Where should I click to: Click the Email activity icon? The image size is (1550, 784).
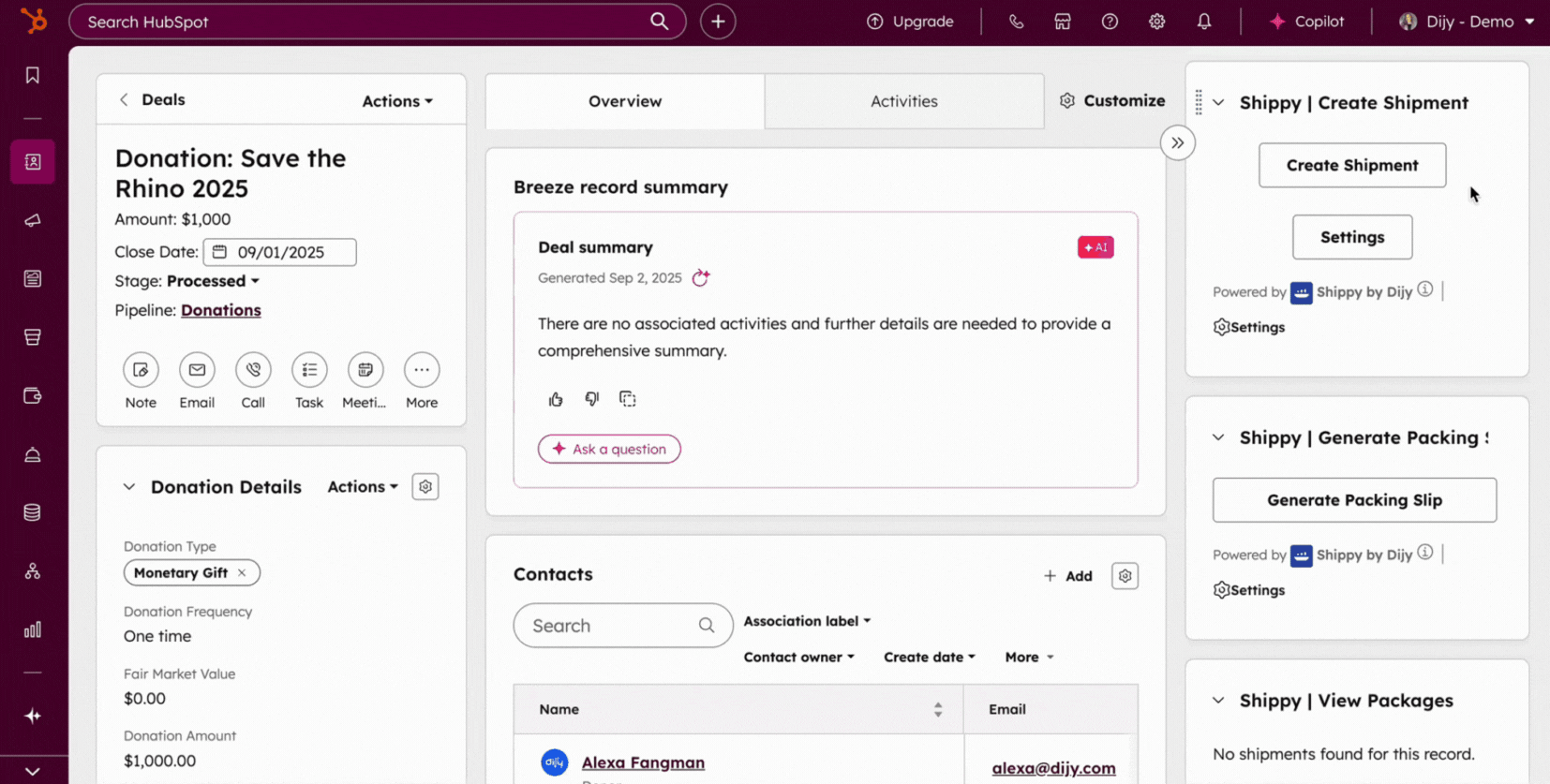pyautogui.click(x=197, y=370)
